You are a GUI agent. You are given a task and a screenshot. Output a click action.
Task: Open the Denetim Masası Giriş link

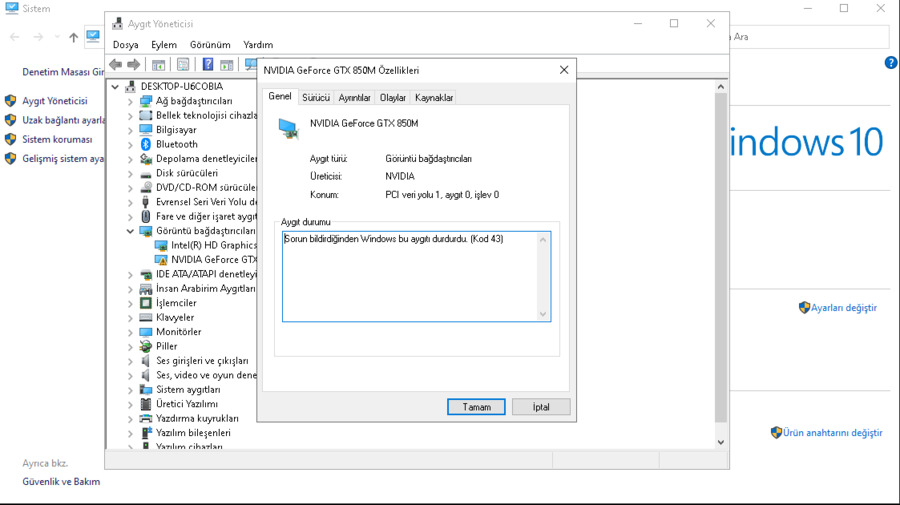coord(63,72)
